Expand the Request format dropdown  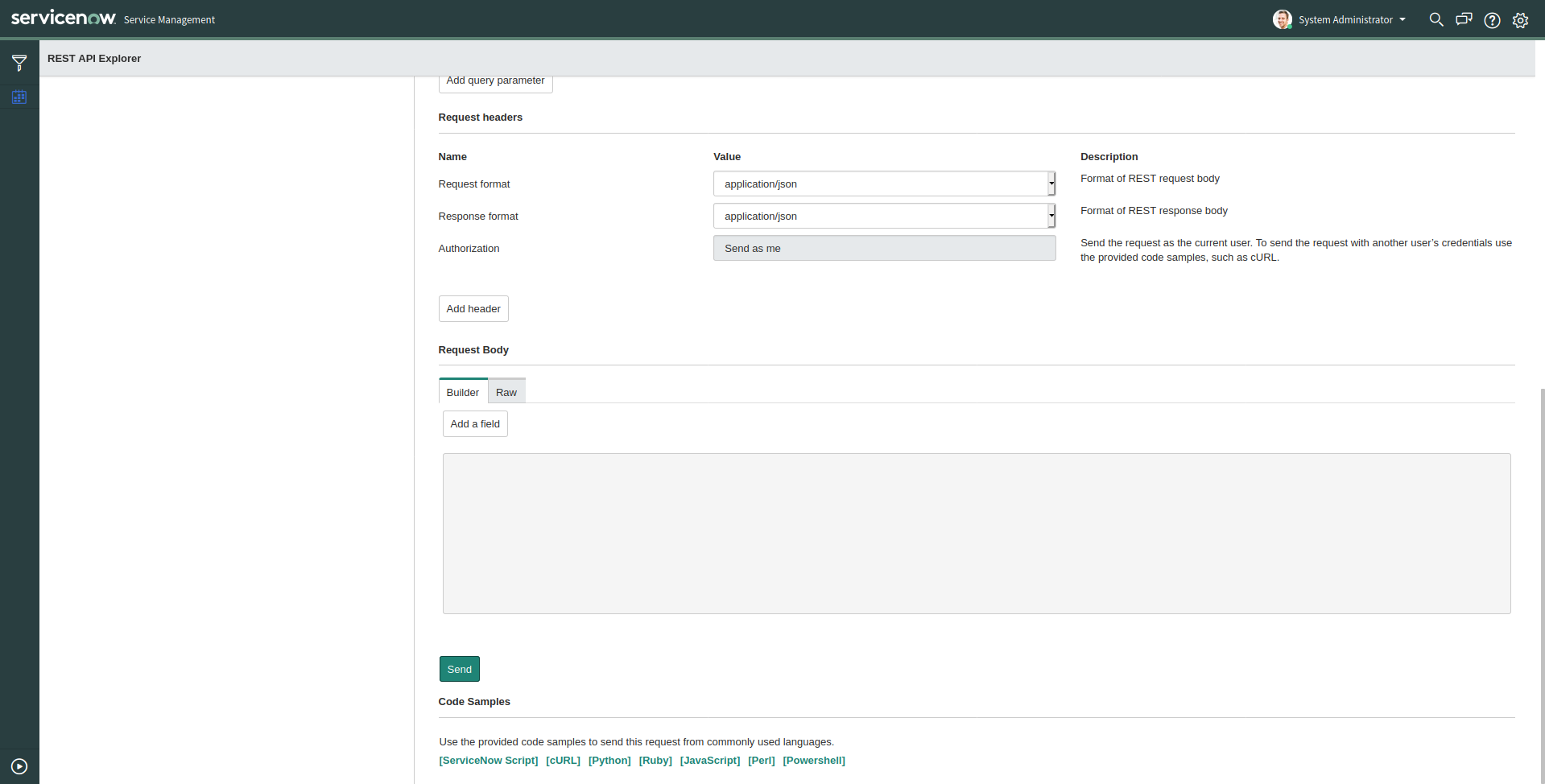(883, 184)
